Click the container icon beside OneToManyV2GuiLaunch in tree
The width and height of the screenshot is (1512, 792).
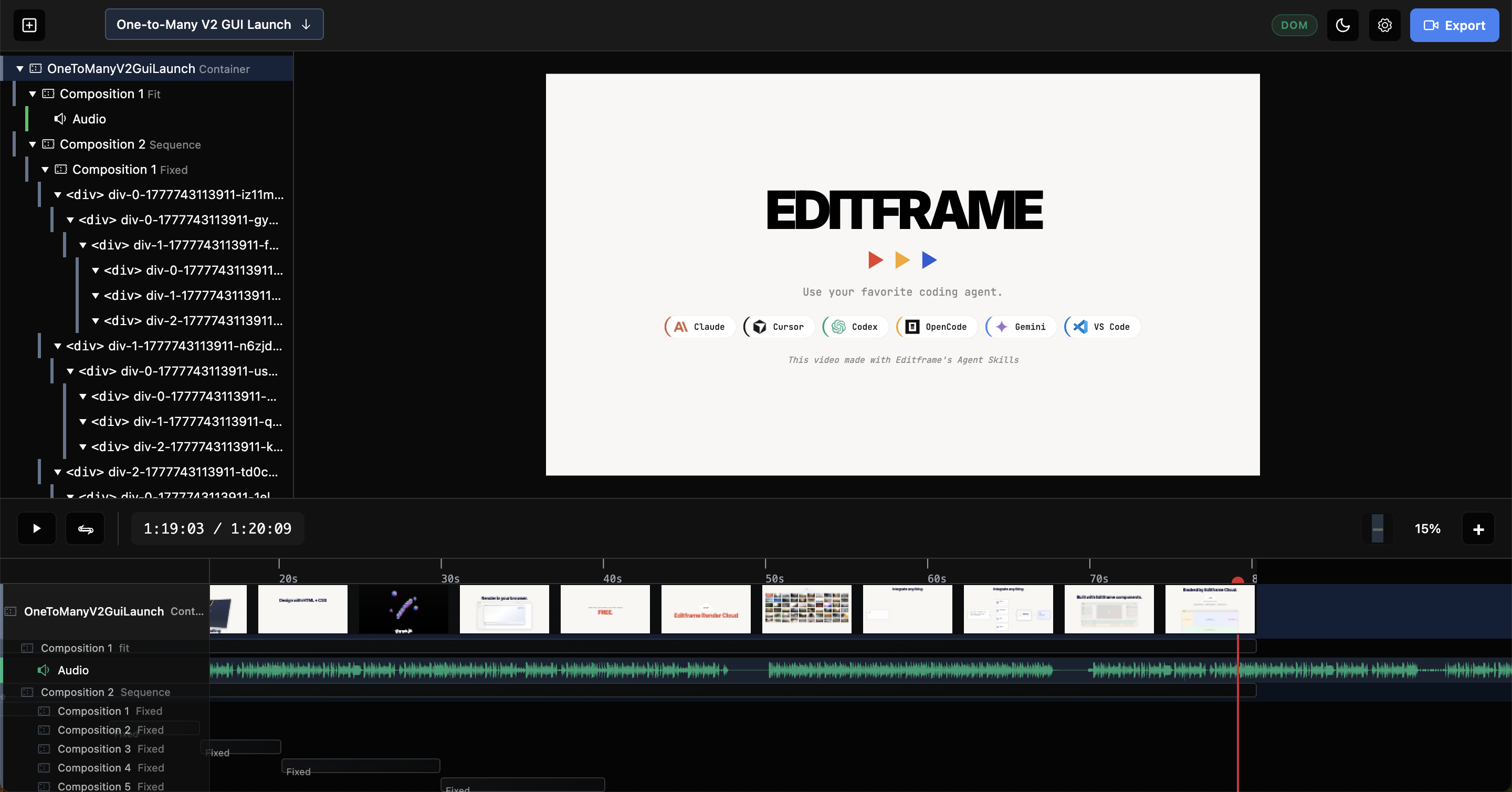coord(36,69)
